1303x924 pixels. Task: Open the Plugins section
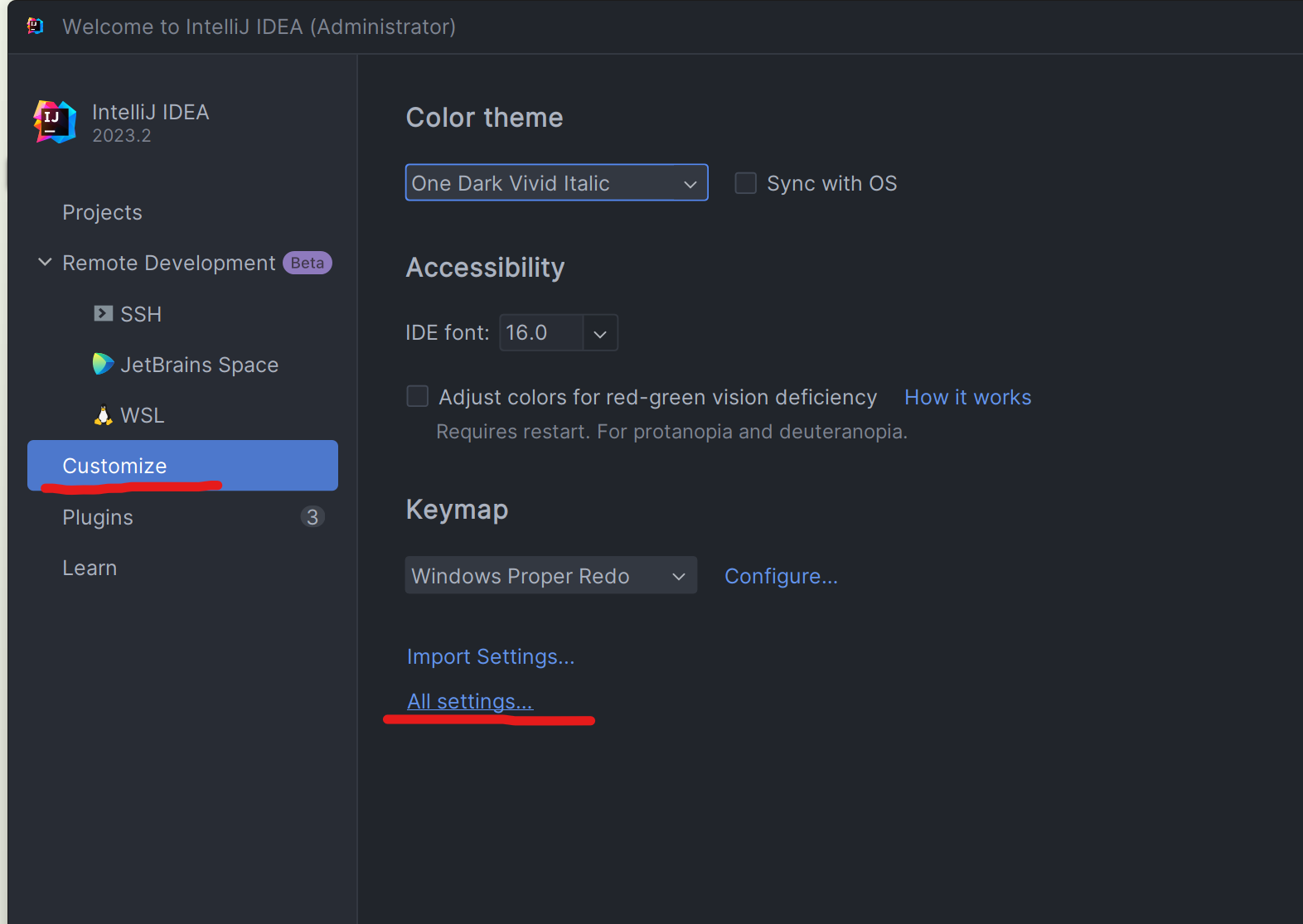click(98, 517)
